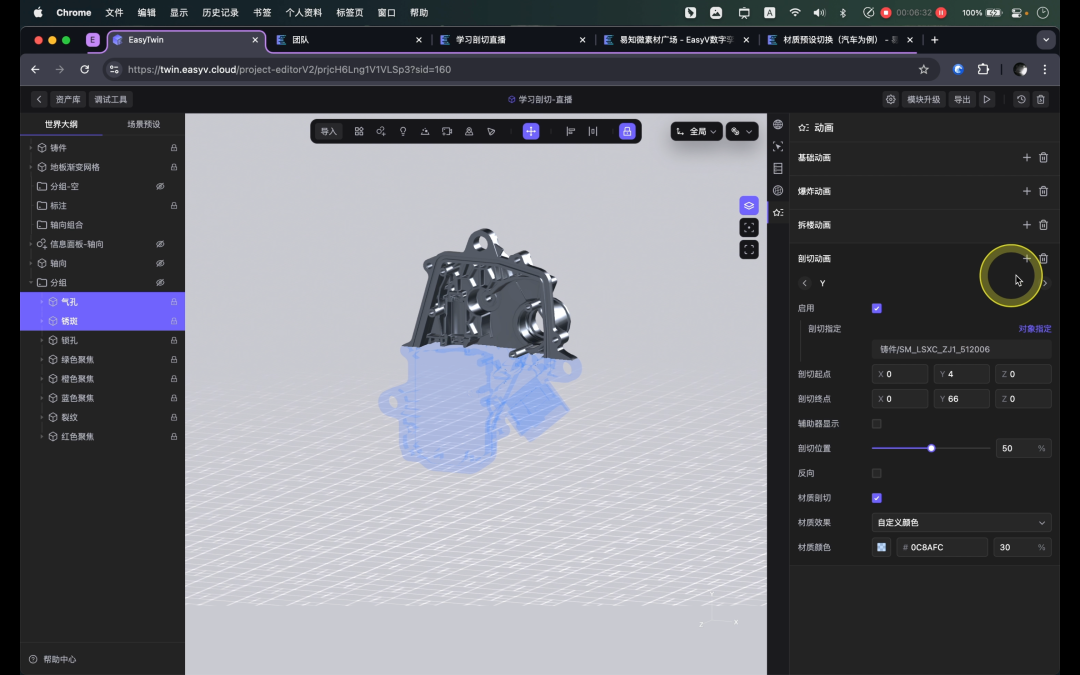Viewport: 1080px width, 675px height.
Task: Click the fullscreen viewport icon
Action: pyautogui.click(x=749, y=249)
